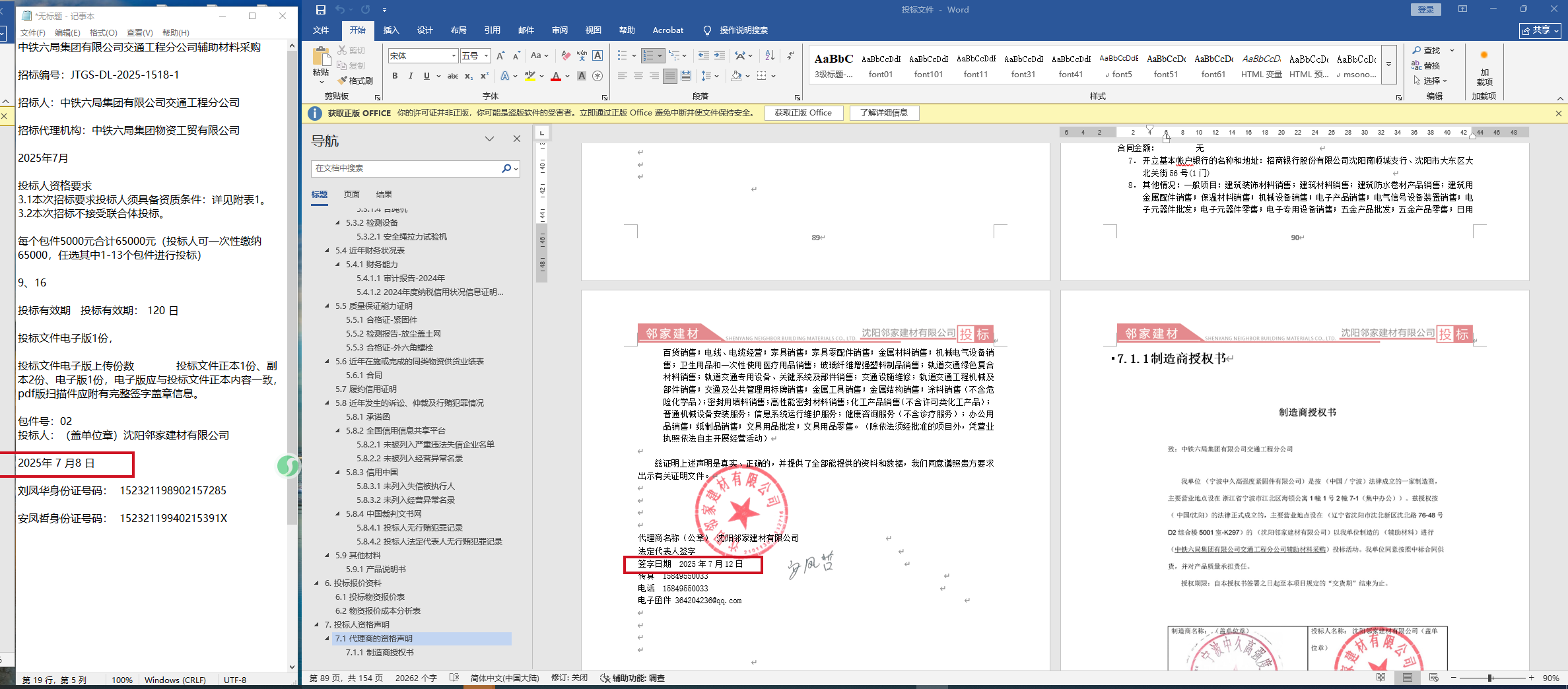Screen dimensions: 1568x689
Task: Open the Select (选择) dropdown in editing group
Action: (1429, 81)
